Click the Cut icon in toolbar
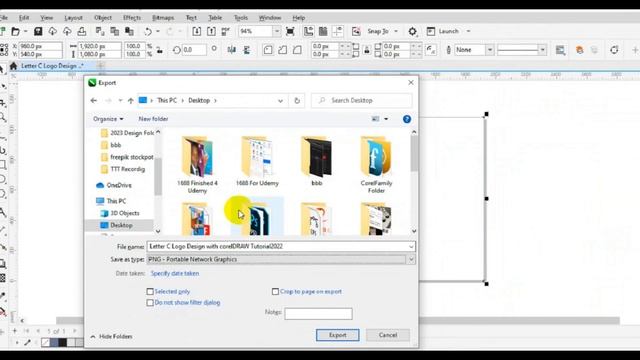Screen dimensions: 640x360 coord(100,31)
